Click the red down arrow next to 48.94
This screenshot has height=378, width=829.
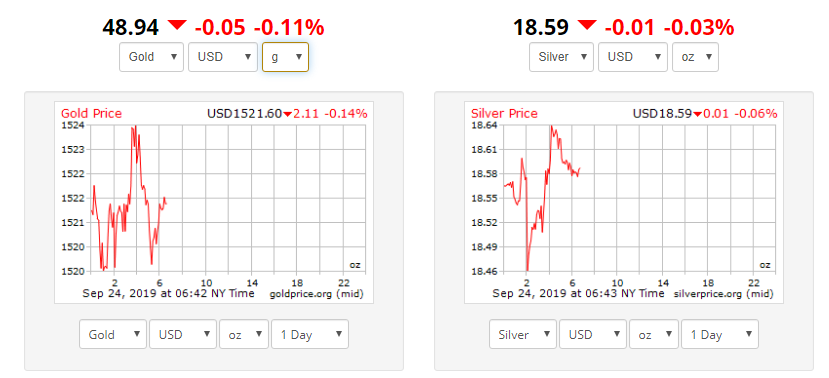(x=177, y=25)
